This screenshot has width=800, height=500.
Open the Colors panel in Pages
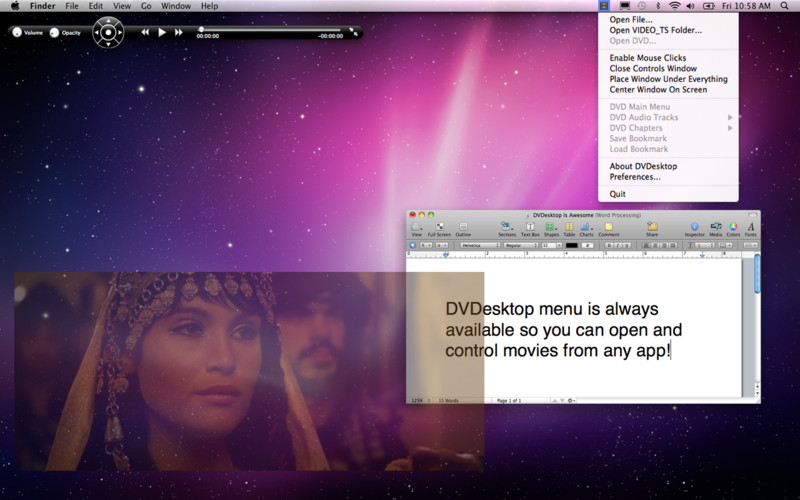click(733, 229)
